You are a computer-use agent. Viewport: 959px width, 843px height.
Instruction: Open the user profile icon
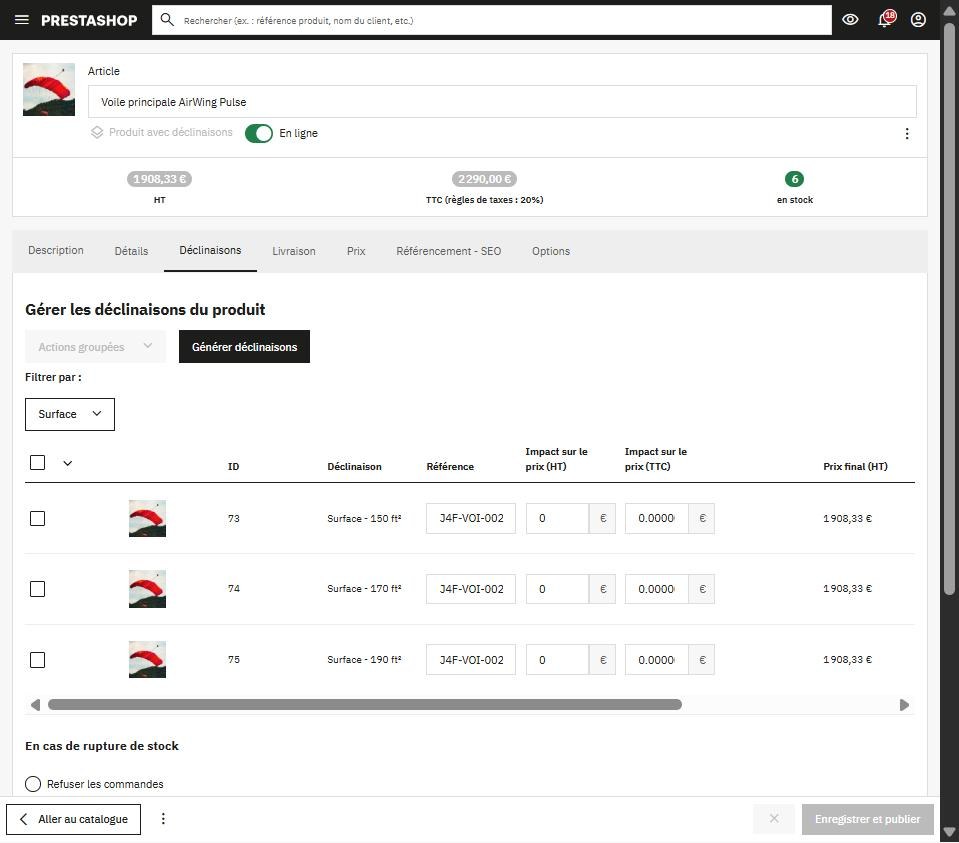tap(918, 20)
